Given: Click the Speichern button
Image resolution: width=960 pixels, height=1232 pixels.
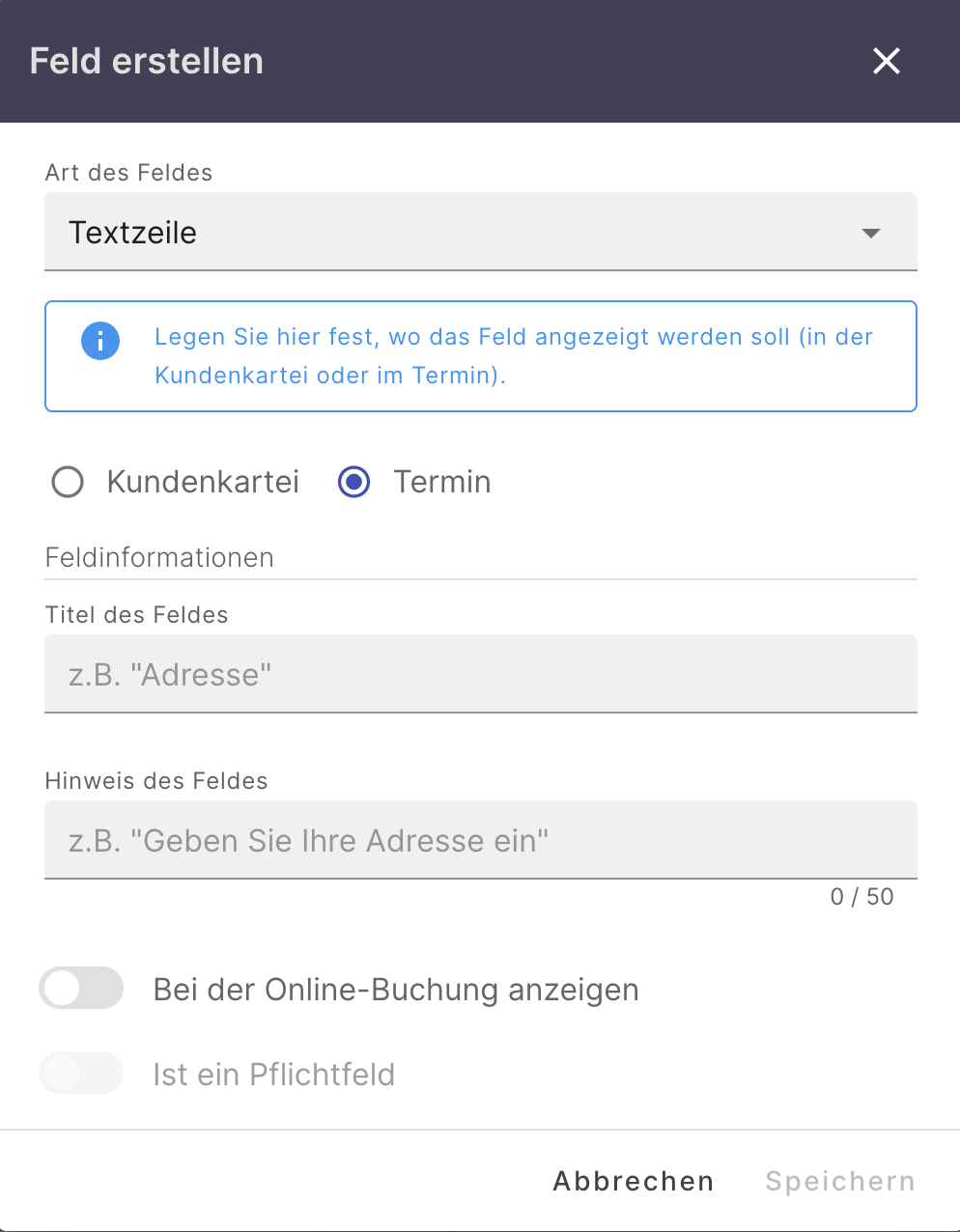Looking at the screenshot, I should click(839, 1180).
